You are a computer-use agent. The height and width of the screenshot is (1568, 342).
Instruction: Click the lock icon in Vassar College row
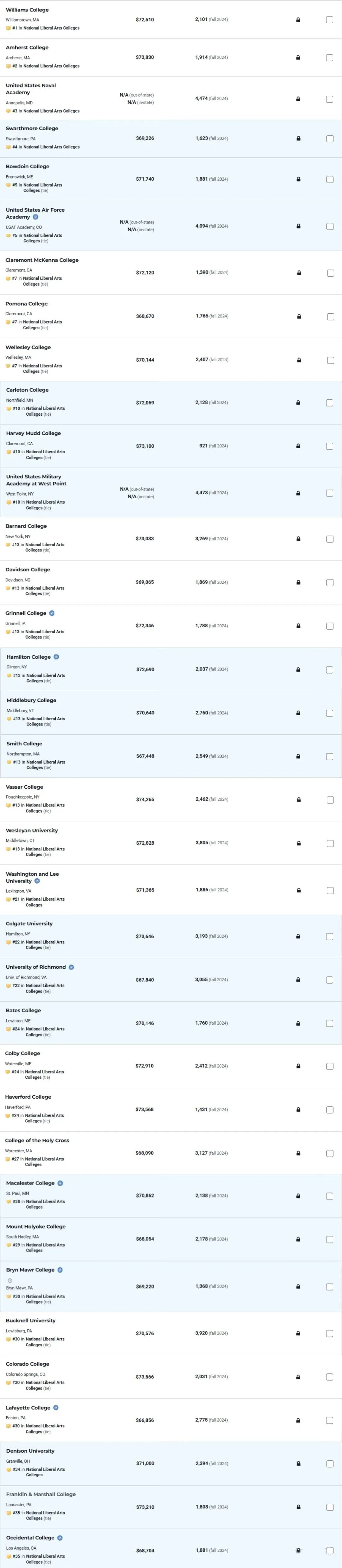tap(298, 800)
